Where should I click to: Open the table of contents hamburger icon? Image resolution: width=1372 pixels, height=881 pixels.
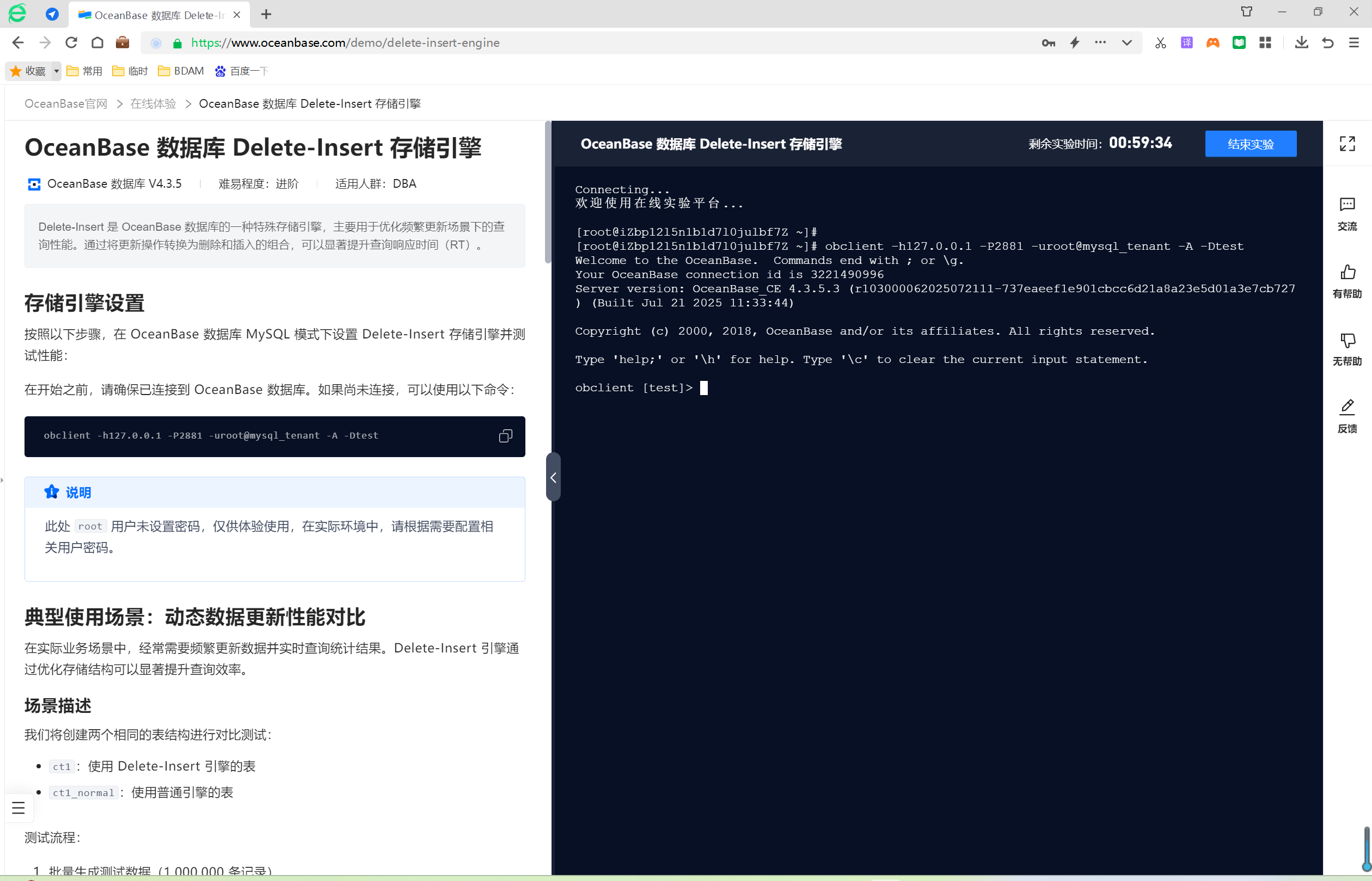tap(19, 808)
